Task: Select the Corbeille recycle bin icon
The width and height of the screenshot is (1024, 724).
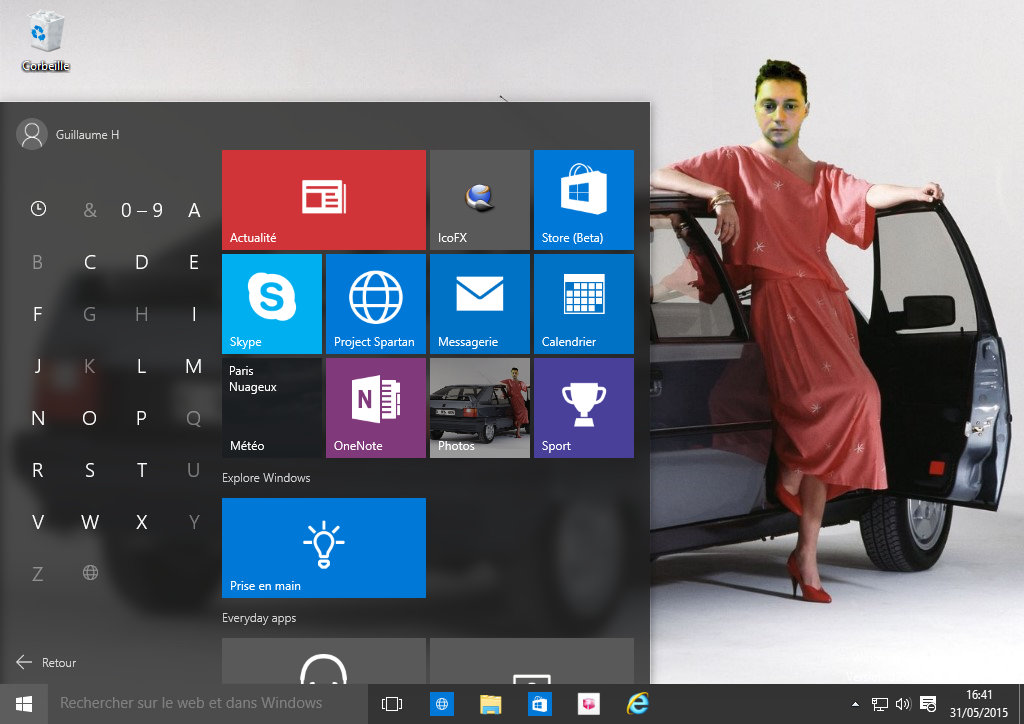Action: 46,40
